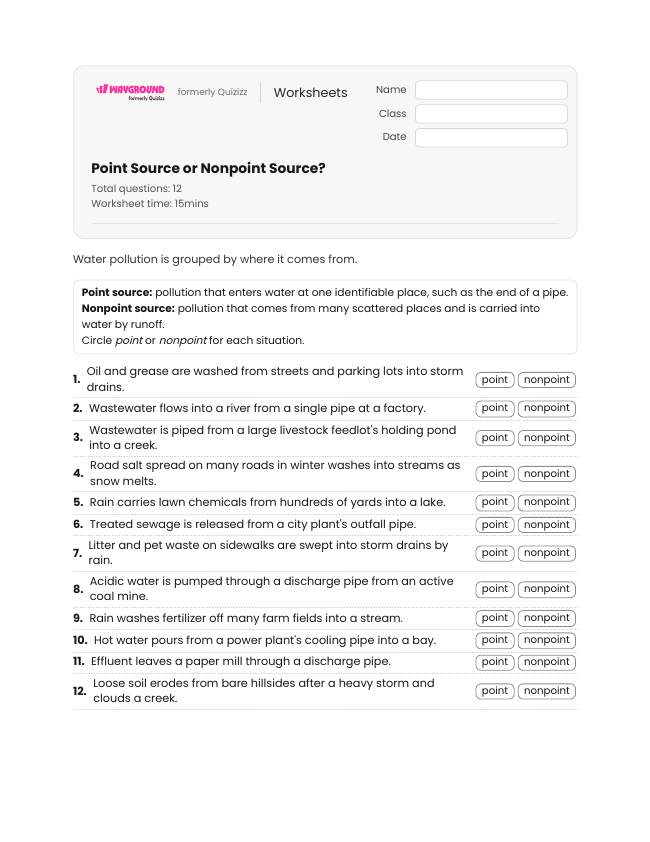The height and width of the screenshot is (842, 650).
Task: Choose 'point' for question 11 paper mill
Action: click(495, 662)
